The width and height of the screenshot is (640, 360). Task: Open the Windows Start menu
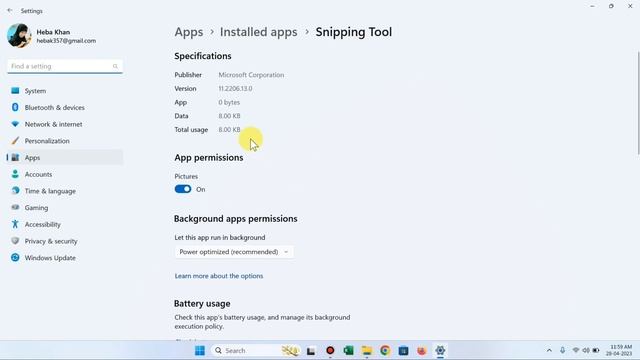click(200, 351)
